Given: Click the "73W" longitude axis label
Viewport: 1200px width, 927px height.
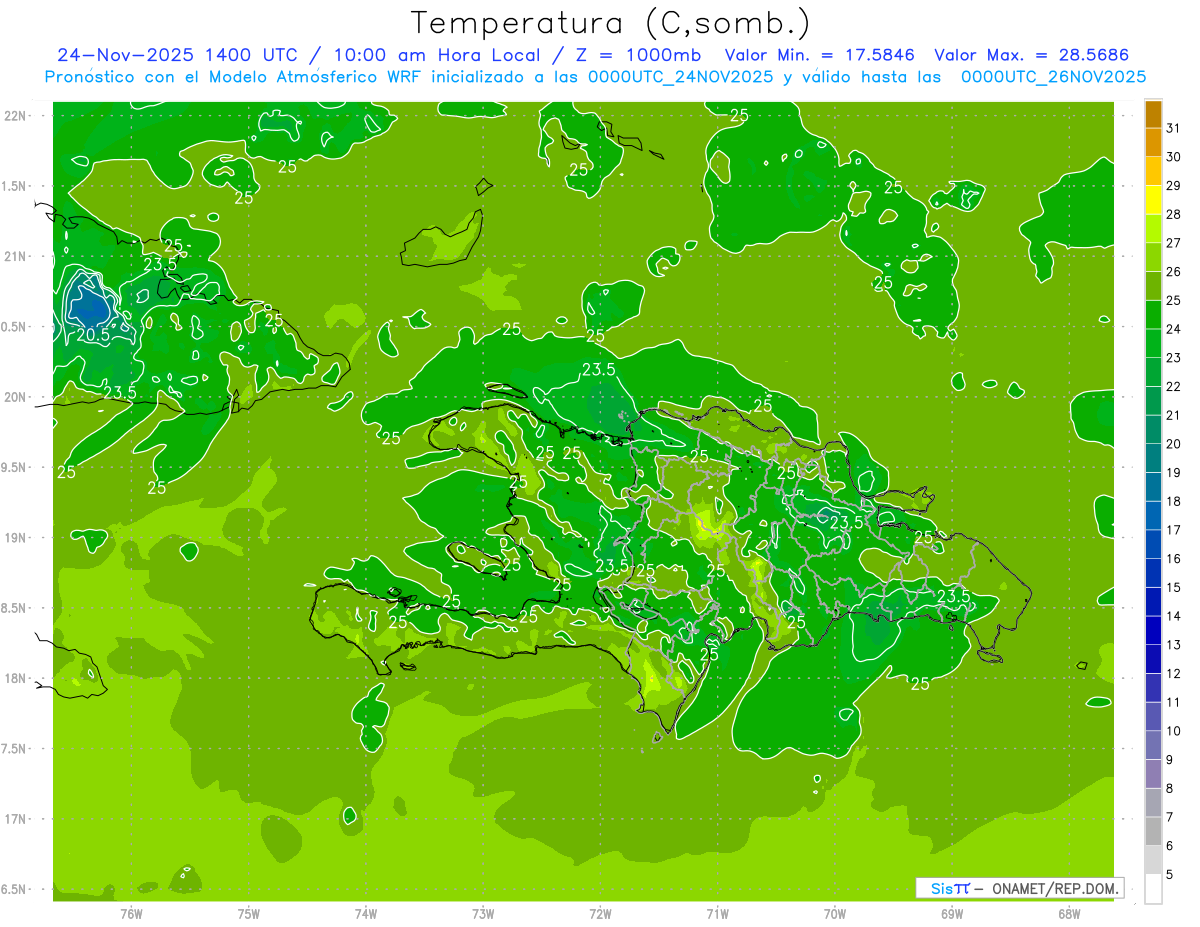Looking at the screenshot, I should (483, 913).
